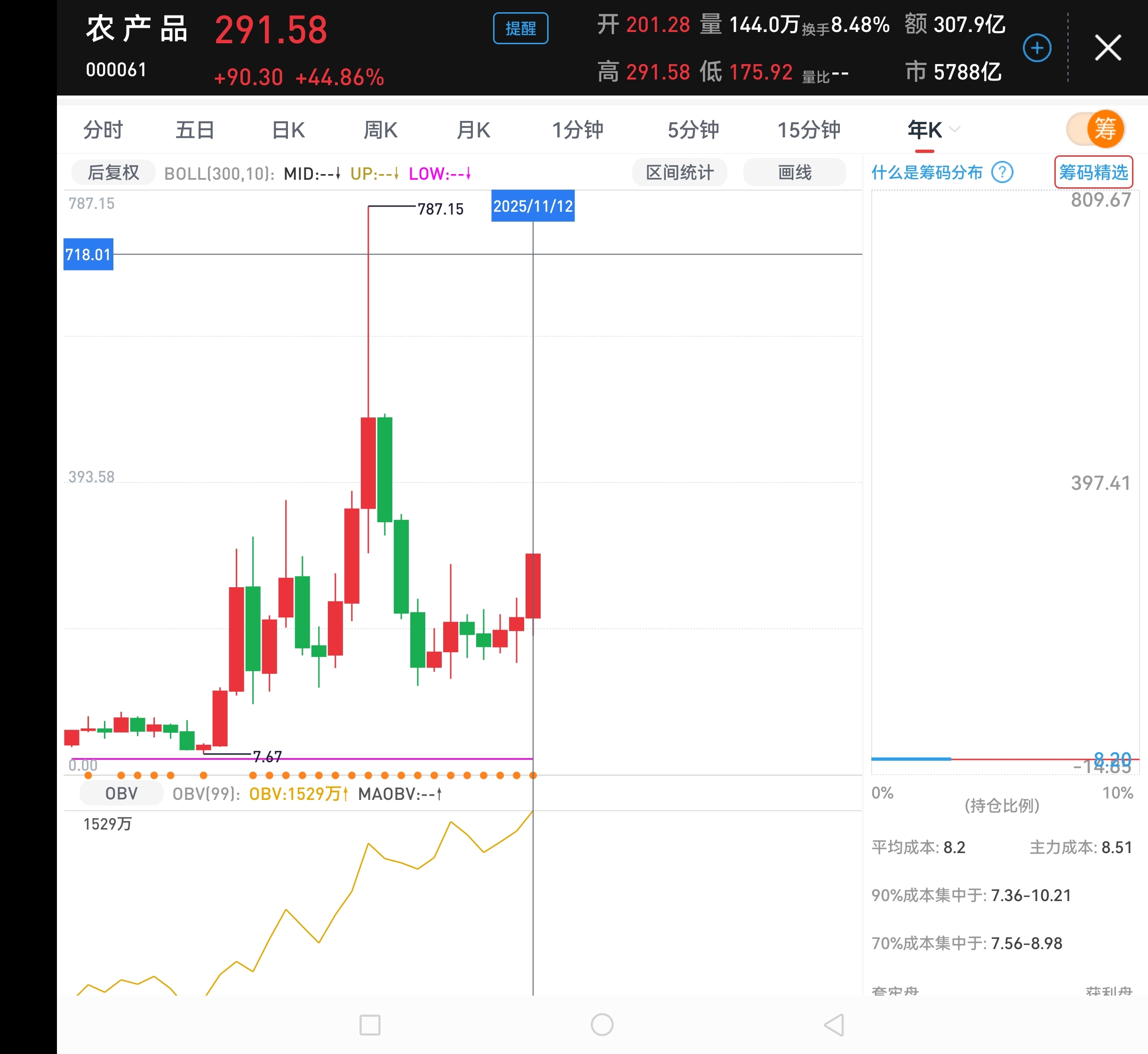Switch to the 日K tab
1148x1054 pixels.
(x=288, y=130)
